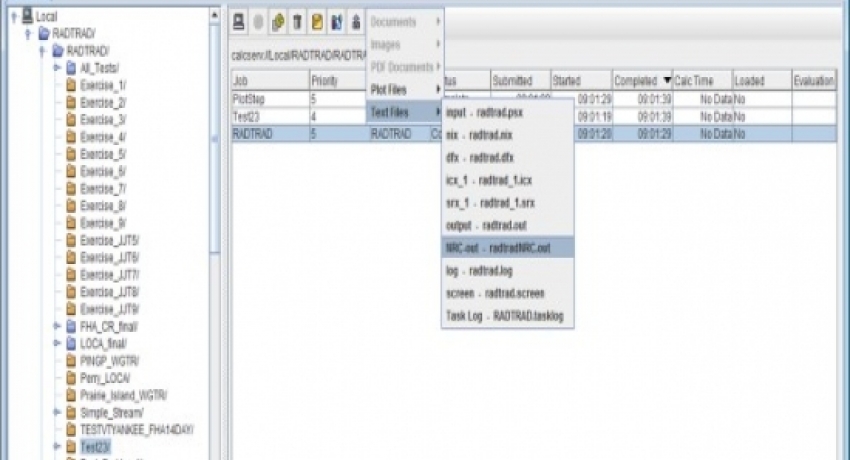Sort by the Calc Time column header
The height and width of the screenshot is (460, 850).
[x=702, y=81]
